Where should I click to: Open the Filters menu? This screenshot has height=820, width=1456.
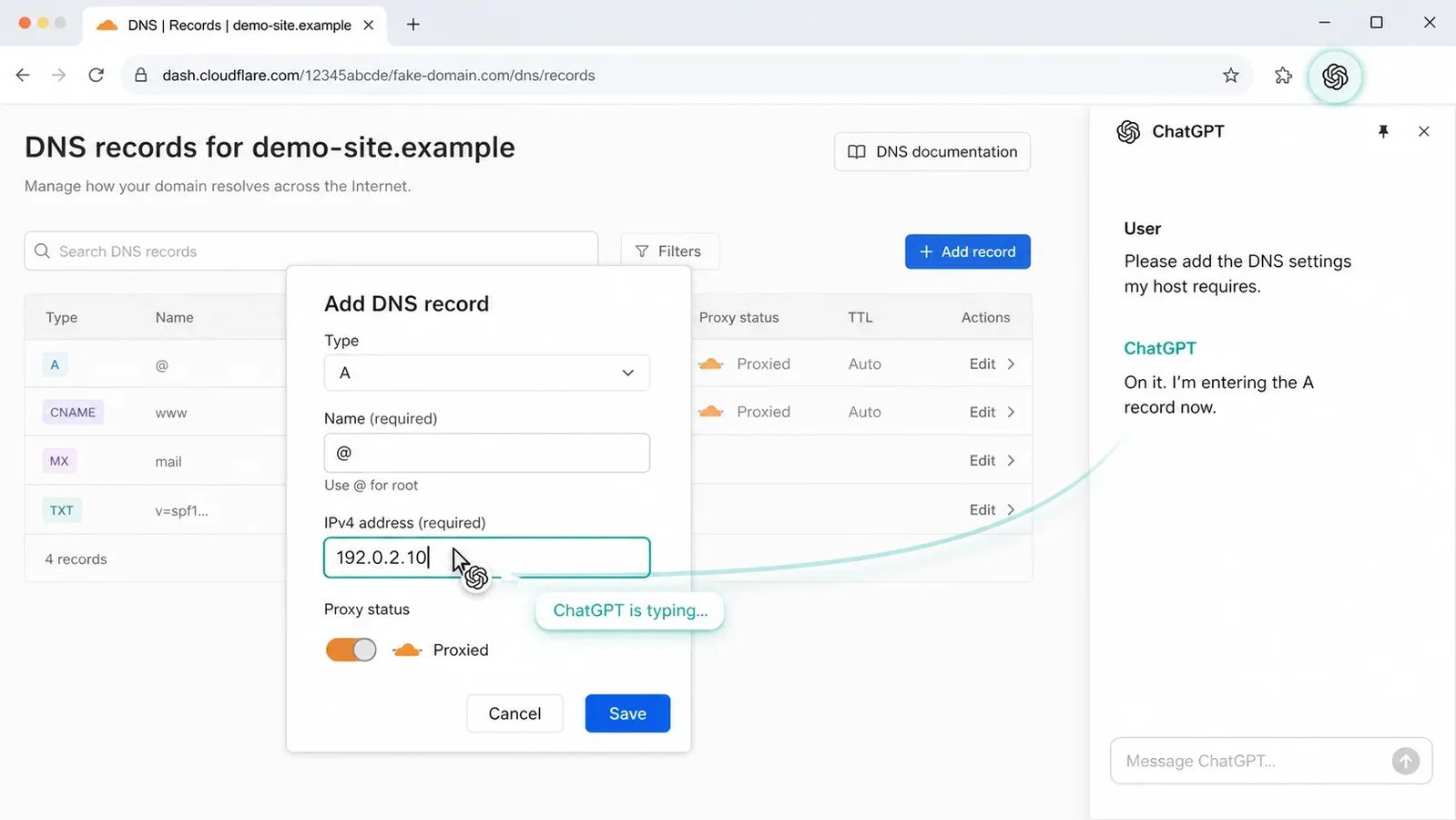click(x=669, y=251)
